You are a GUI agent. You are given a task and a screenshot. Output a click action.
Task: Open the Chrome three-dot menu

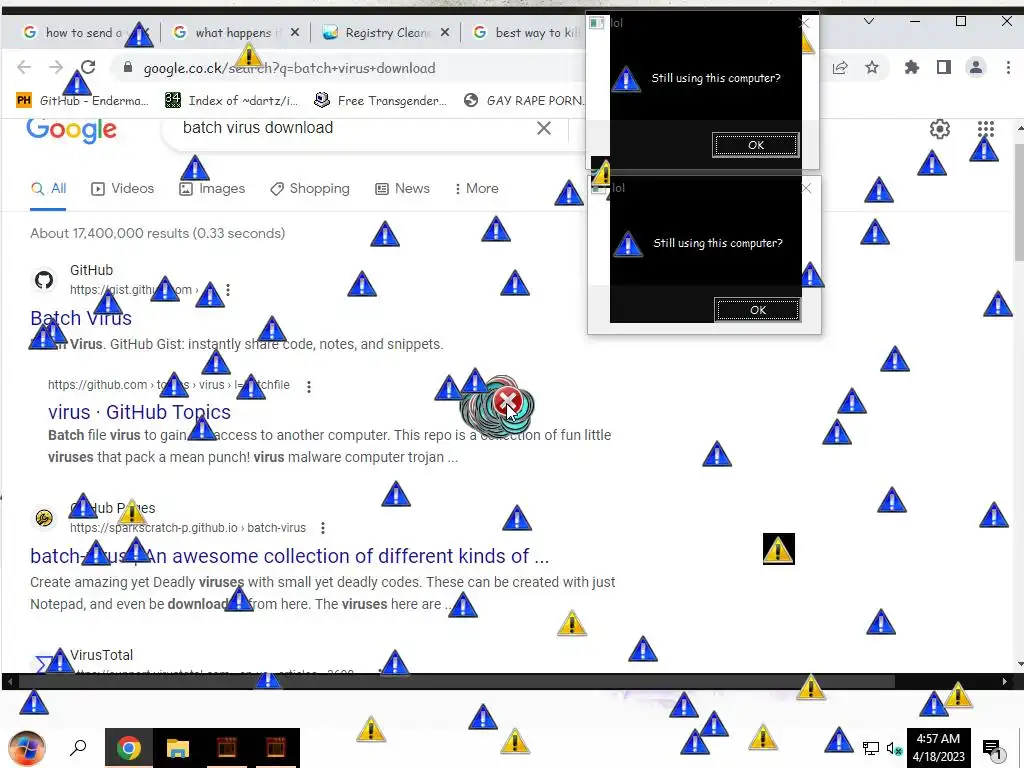(x=1008, y=67)
